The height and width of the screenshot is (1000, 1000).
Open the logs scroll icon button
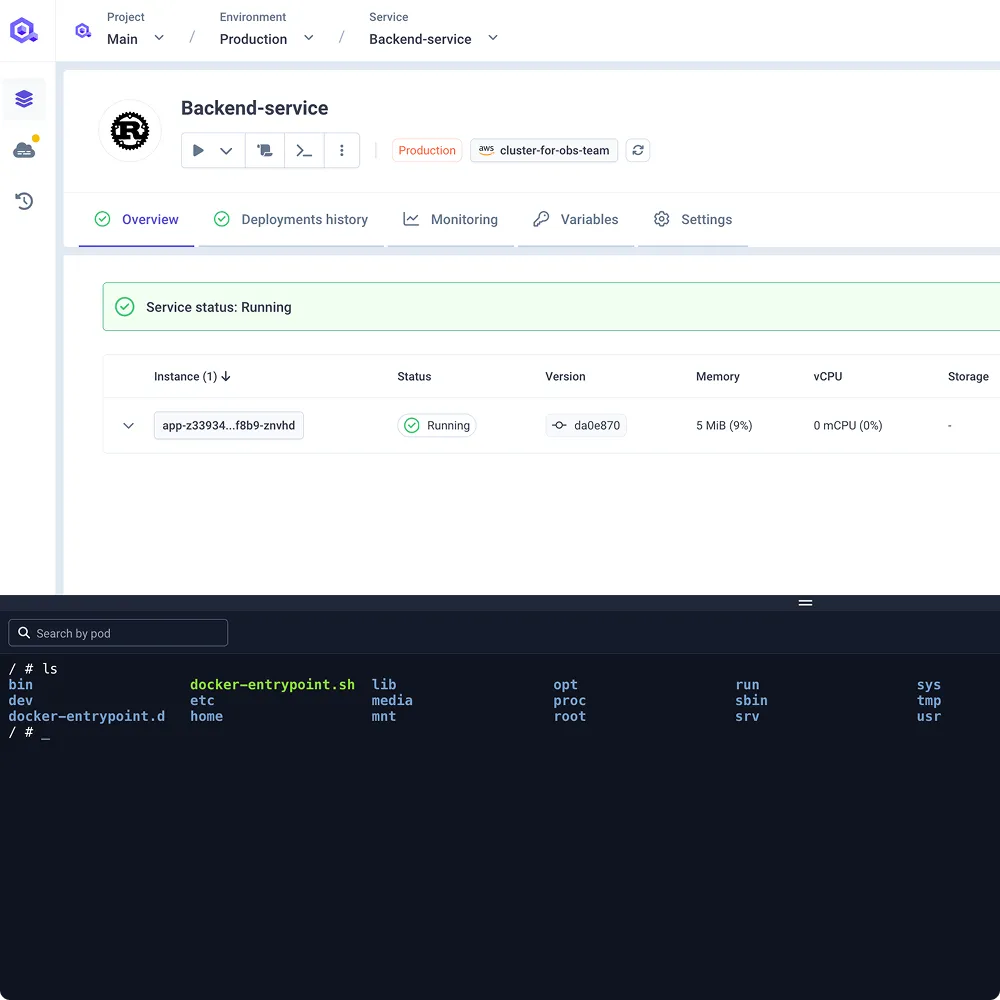(x=265, y=151)
